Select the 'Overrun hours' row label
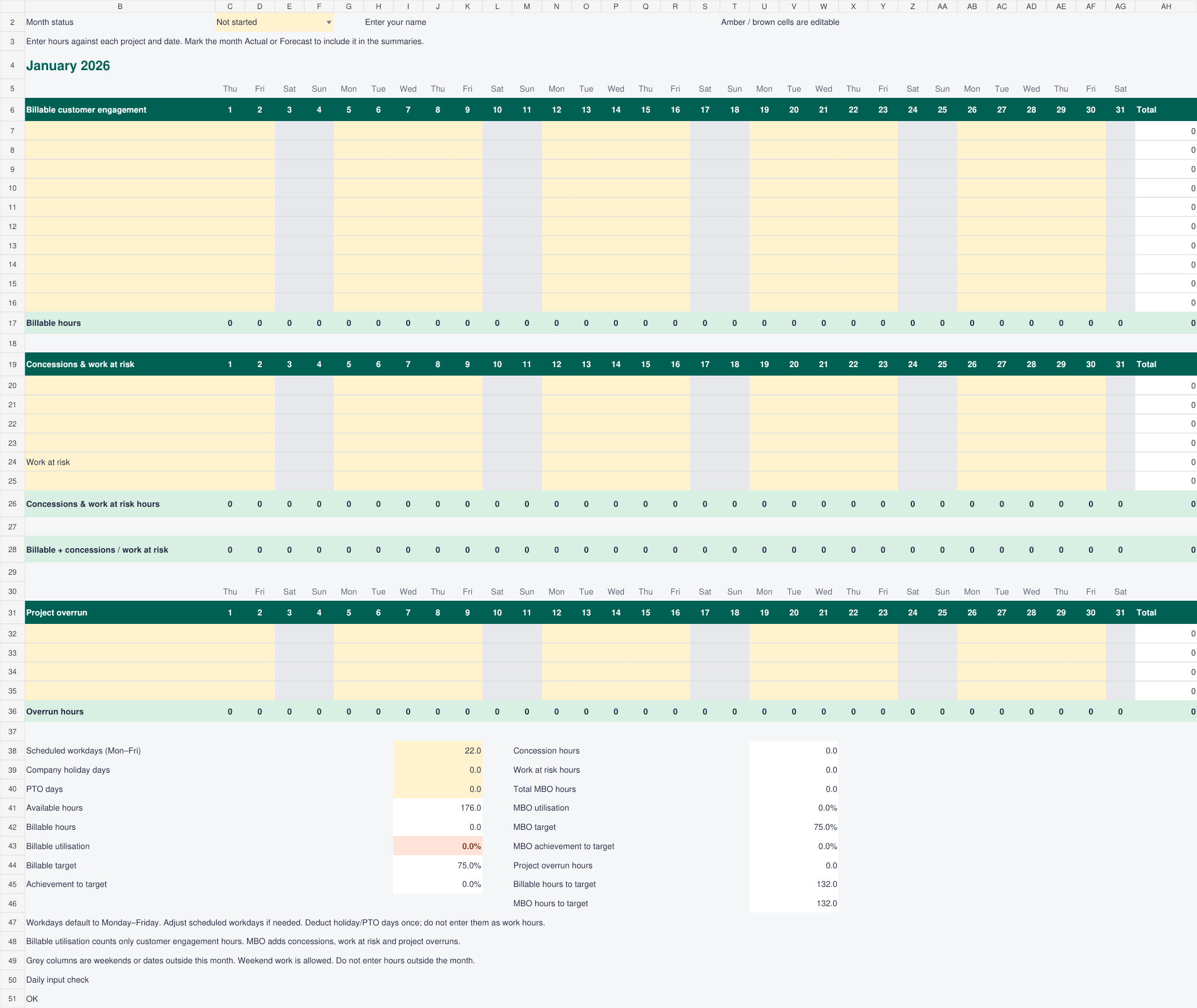This screenshot has width=1197, height=1008. coord(55,712)
